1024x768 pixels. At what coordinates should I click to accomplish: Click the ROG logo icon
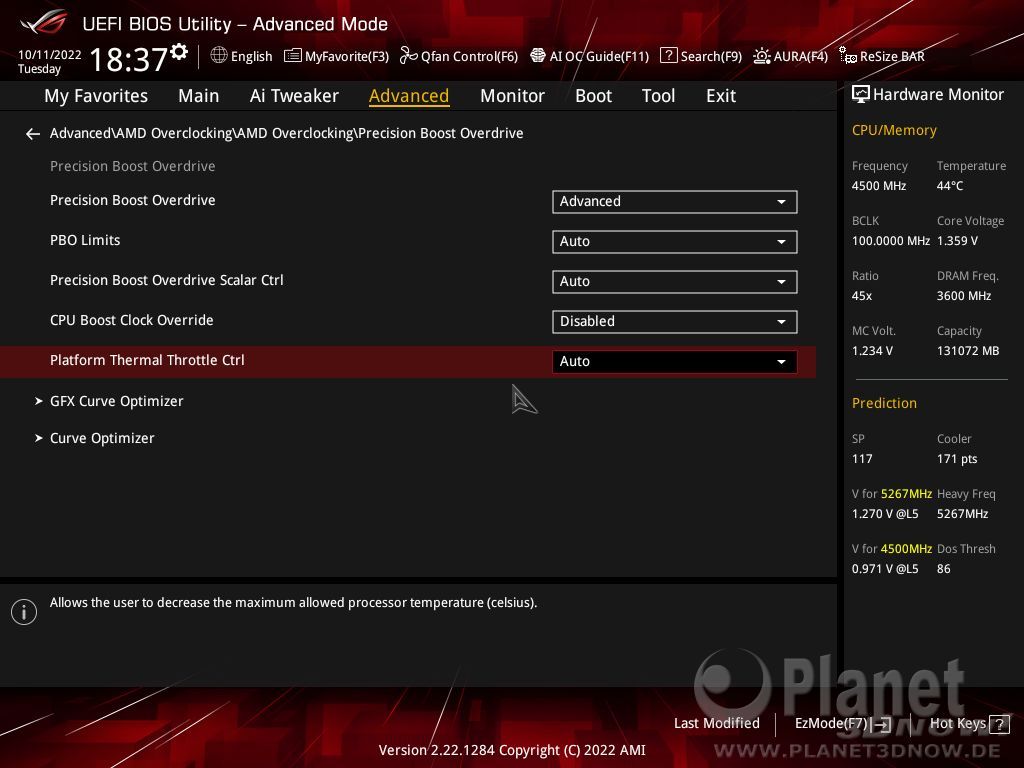tap(43, 22)
